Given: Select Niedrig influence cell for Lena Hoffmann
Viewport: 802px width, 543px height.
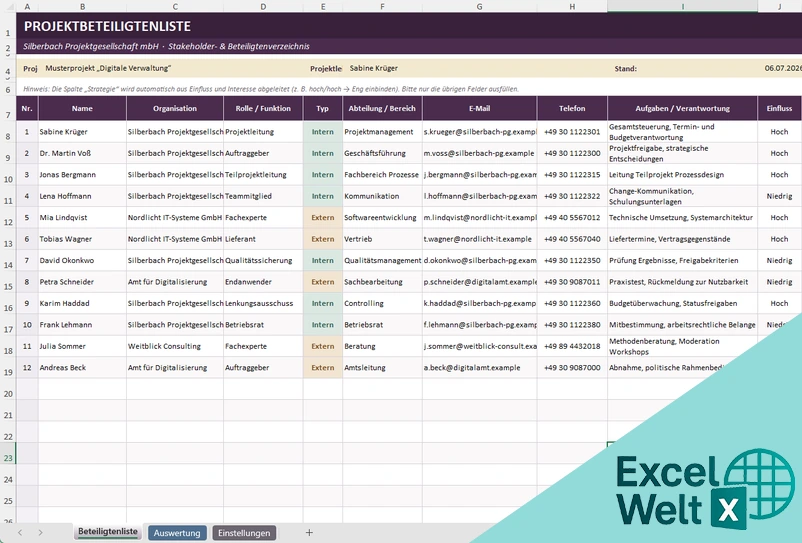Looking at the screenshot, I should pyautogui.click(x=779, y=196).
